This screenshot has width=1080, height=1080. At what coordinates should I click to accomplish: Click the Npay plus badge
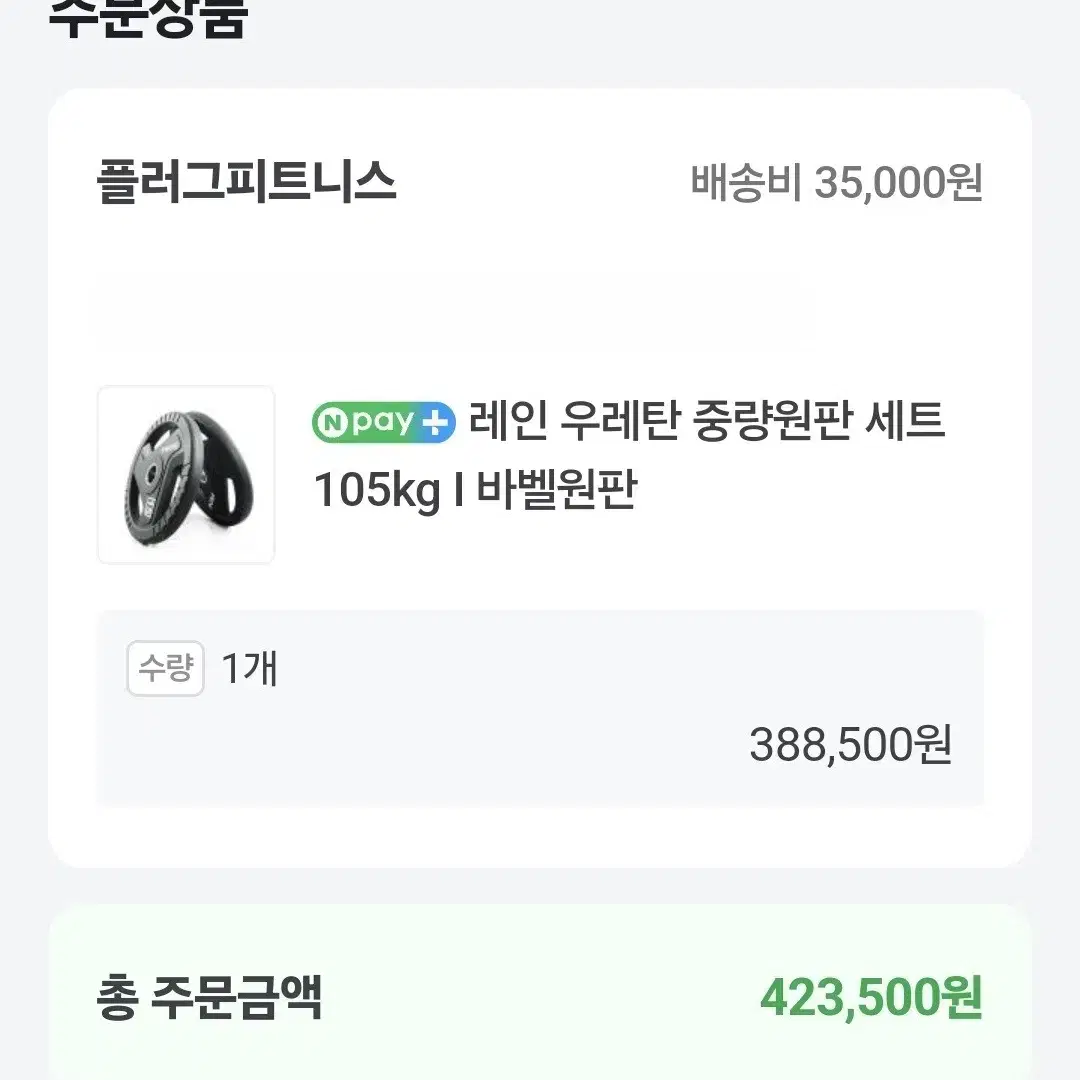tap(384, 422)
